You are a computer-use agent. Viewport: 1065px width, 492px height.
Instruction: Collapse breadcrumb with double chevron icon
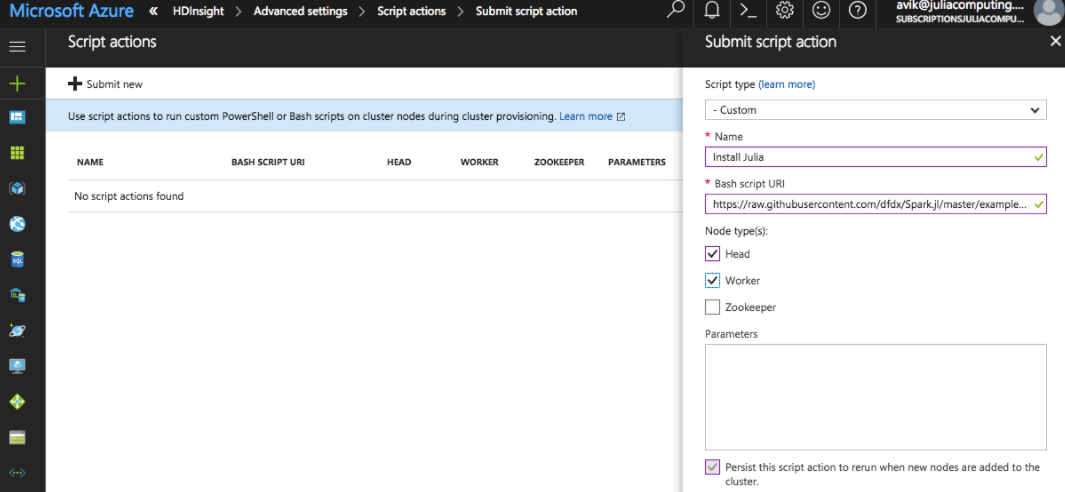[154, 11]
